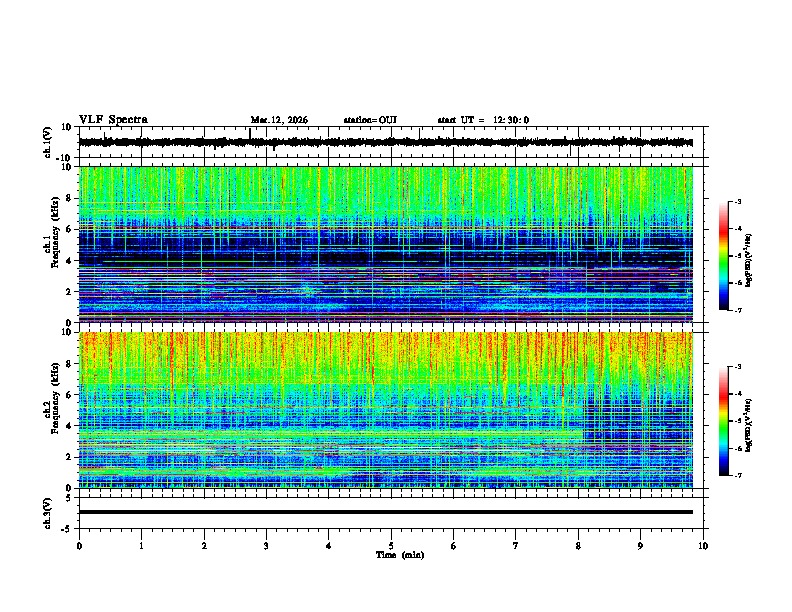Click the ch.2 colorbar log PSD unit label
Screen dimensions: 792x612
pos(749,425)
